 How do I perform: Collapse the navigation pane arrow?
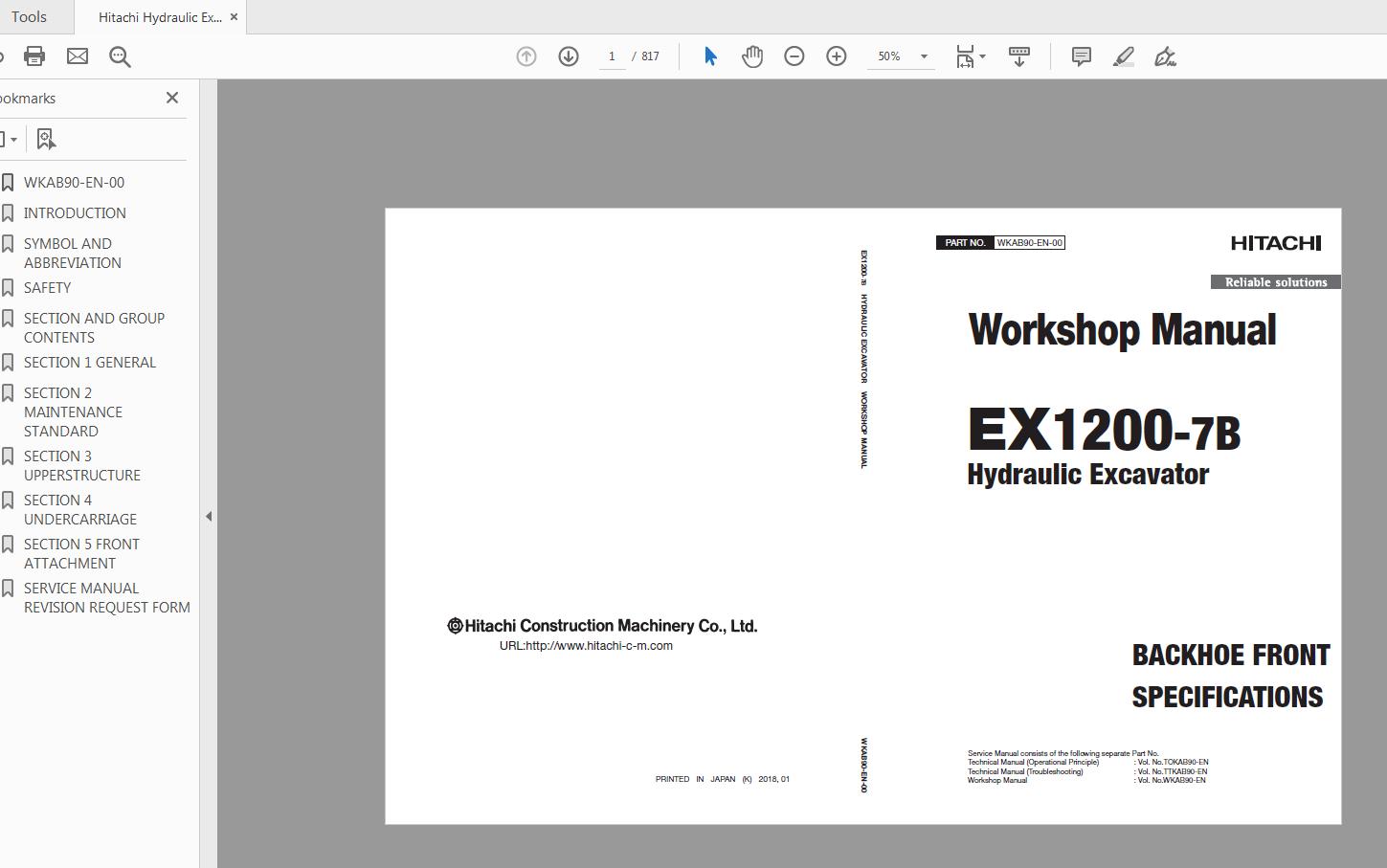209,517
